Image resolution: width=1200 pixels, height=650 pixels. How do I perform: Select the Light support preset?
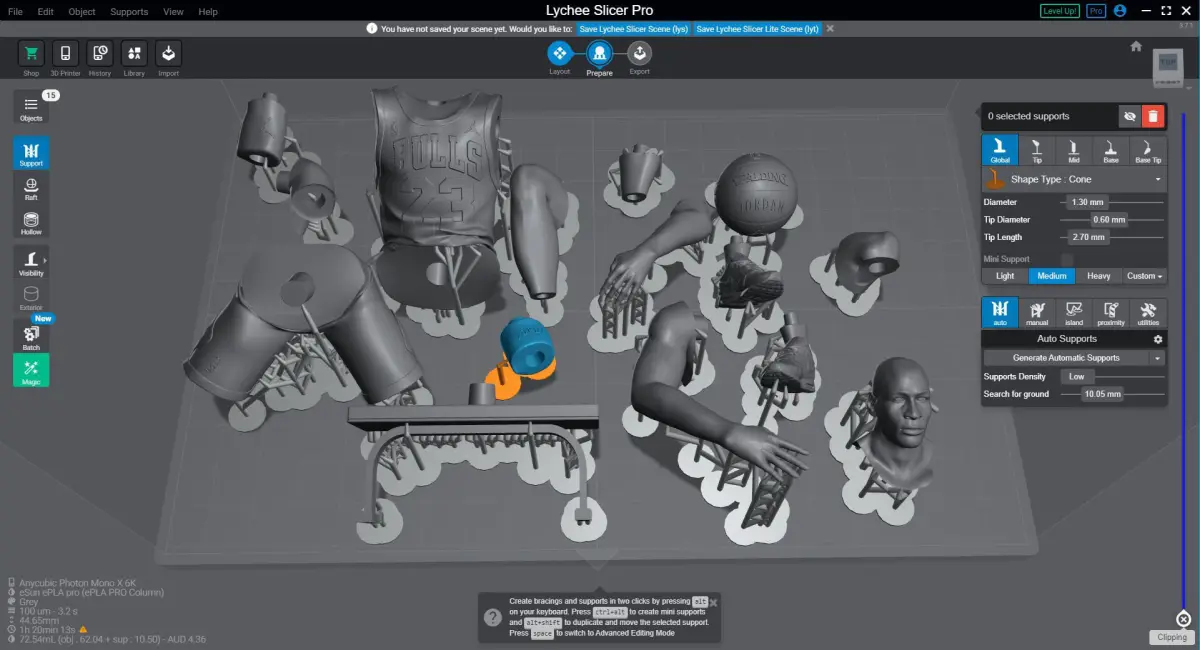tap(1005, 276)
